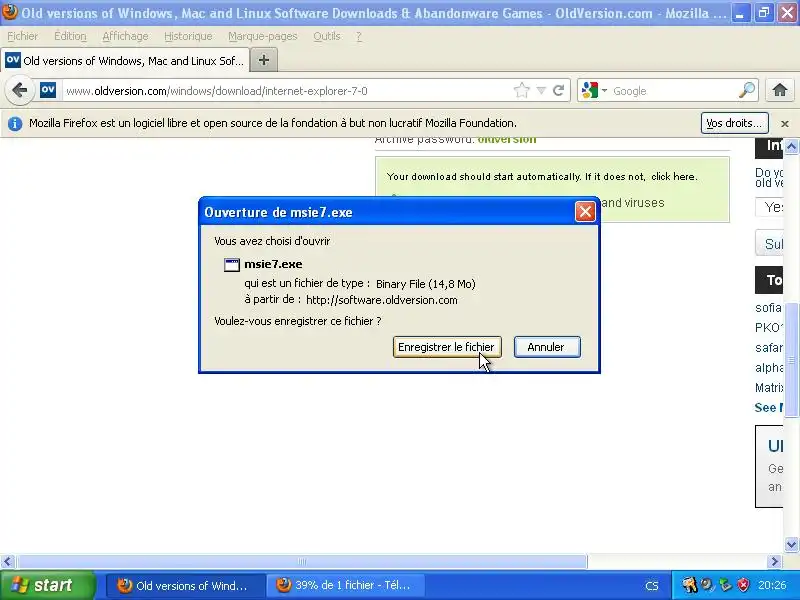Bookmark this page with the star icon

point(521,91)
